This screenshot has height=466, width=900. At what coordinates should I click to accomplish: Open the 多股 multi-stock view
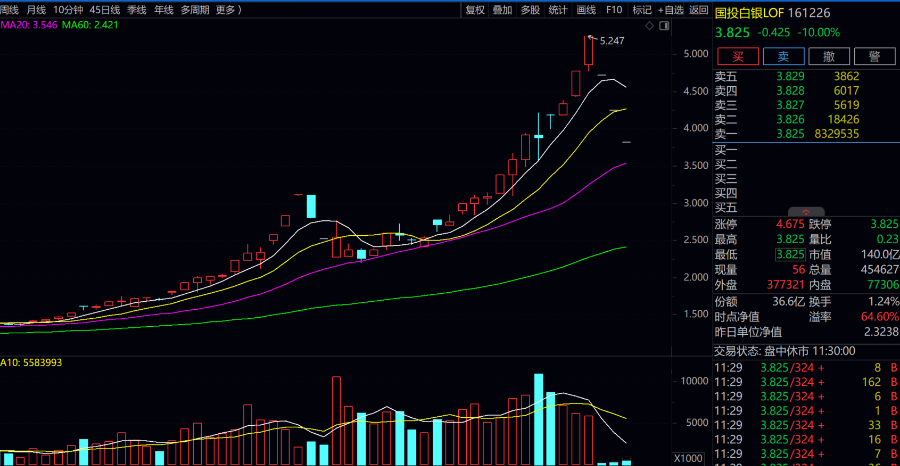tap(531, 10)
